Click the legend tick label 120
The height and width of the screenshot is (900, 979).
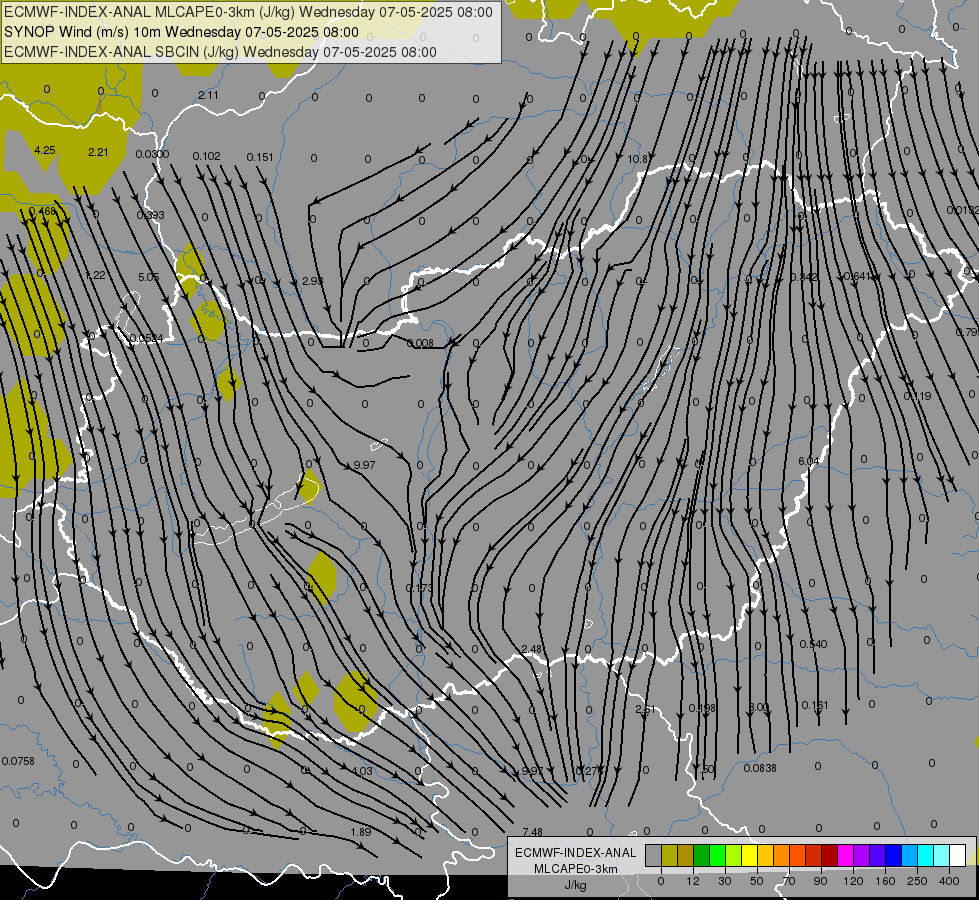(854, 881)
